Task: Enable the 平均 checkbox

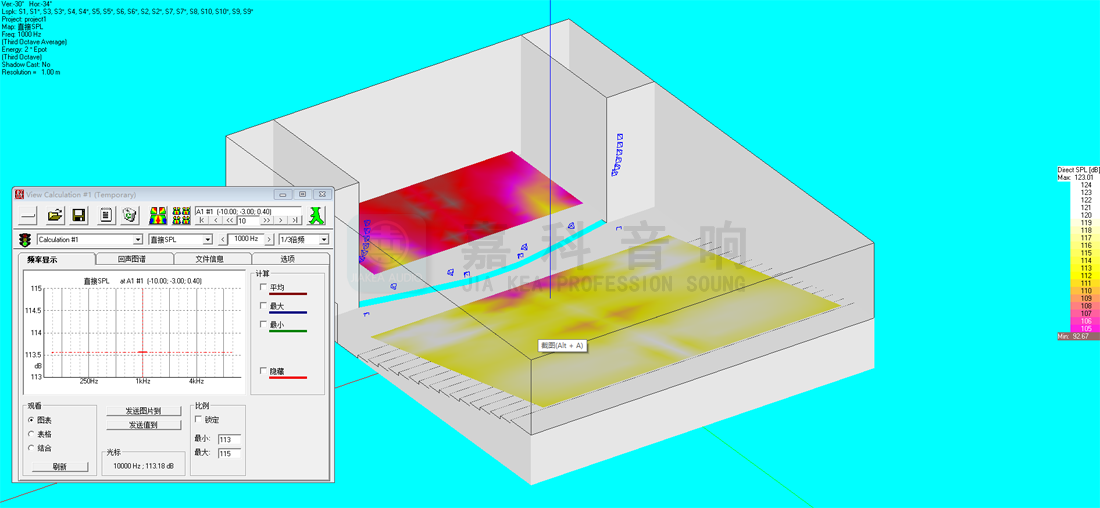Action: [264, 288]
